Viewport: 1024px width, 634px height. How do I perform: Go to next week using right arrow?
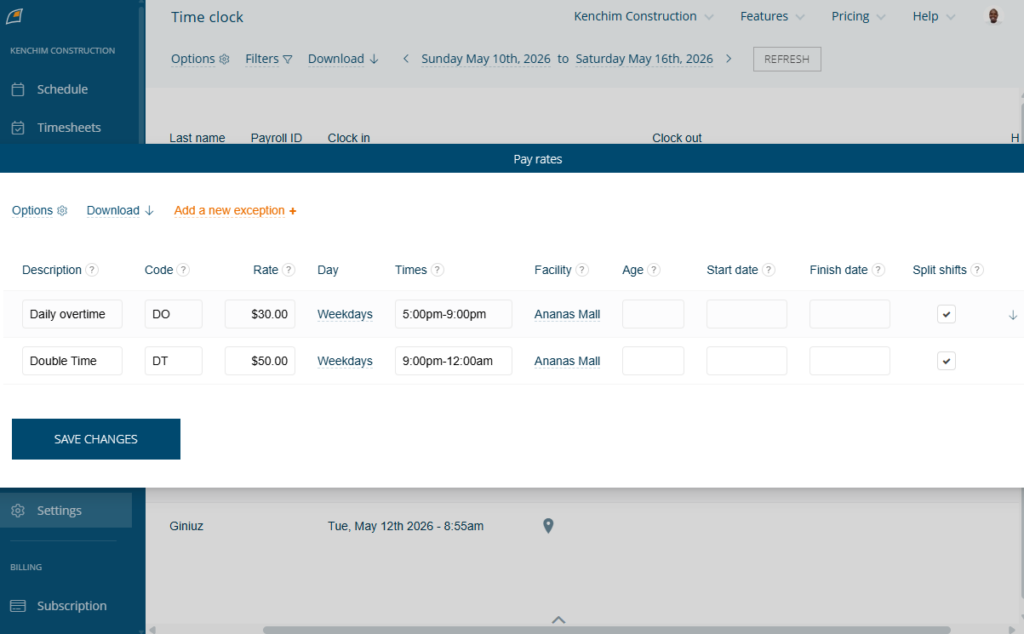click(729, 59)
